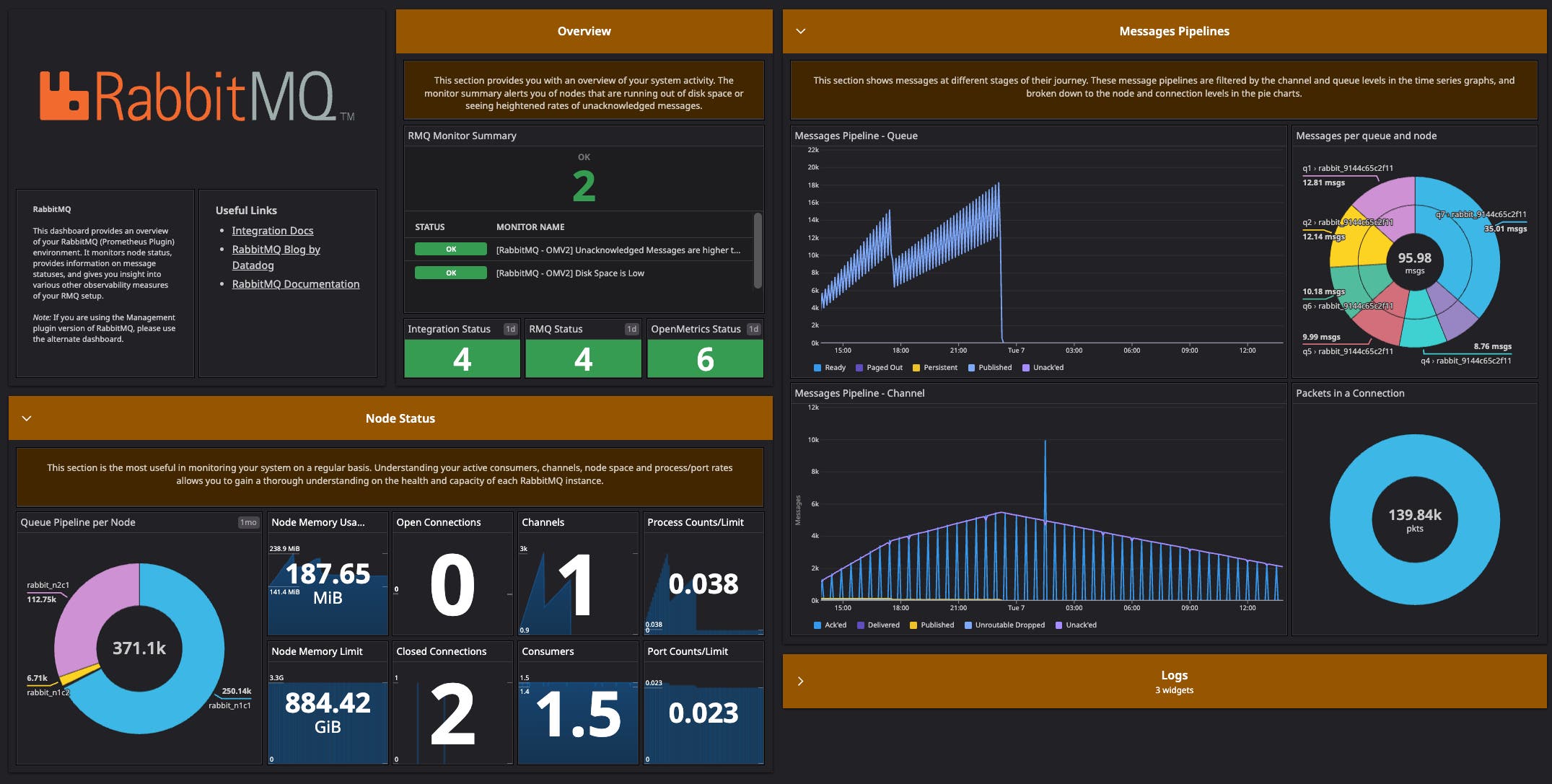
Task: Click the 1d timeframe badge on RMQ Status
Action: pos(631,328)
